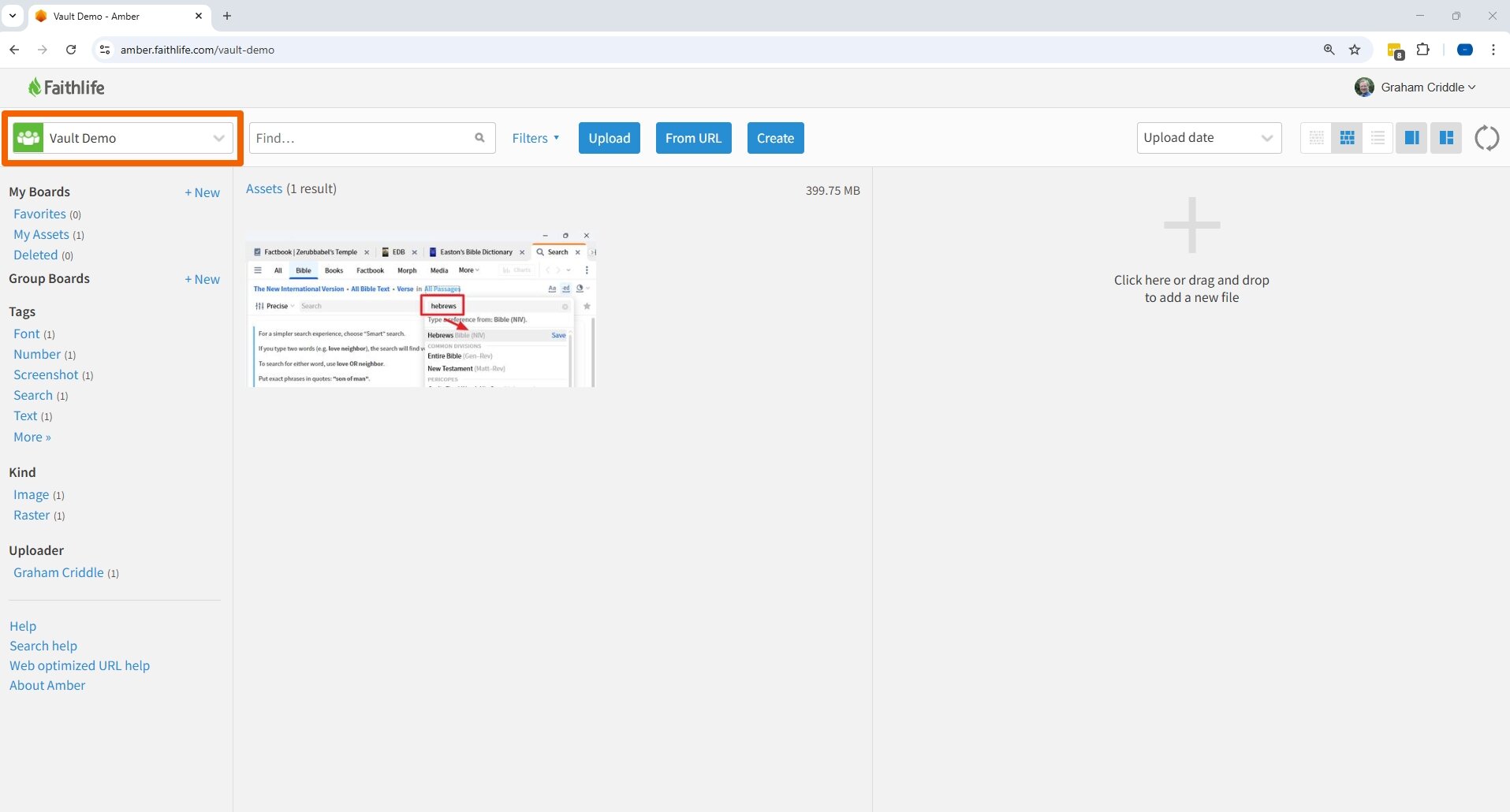The image size is (1510, 812).
Task: Open the Search help link
Action: pyautogui.click(x=43, y=646)
